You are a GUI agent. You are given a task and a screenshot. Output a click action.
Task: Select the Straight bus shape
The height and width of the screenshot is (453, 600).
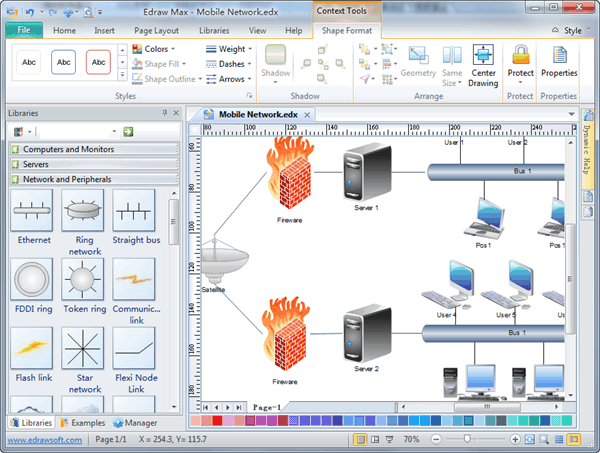click(134, 210)
